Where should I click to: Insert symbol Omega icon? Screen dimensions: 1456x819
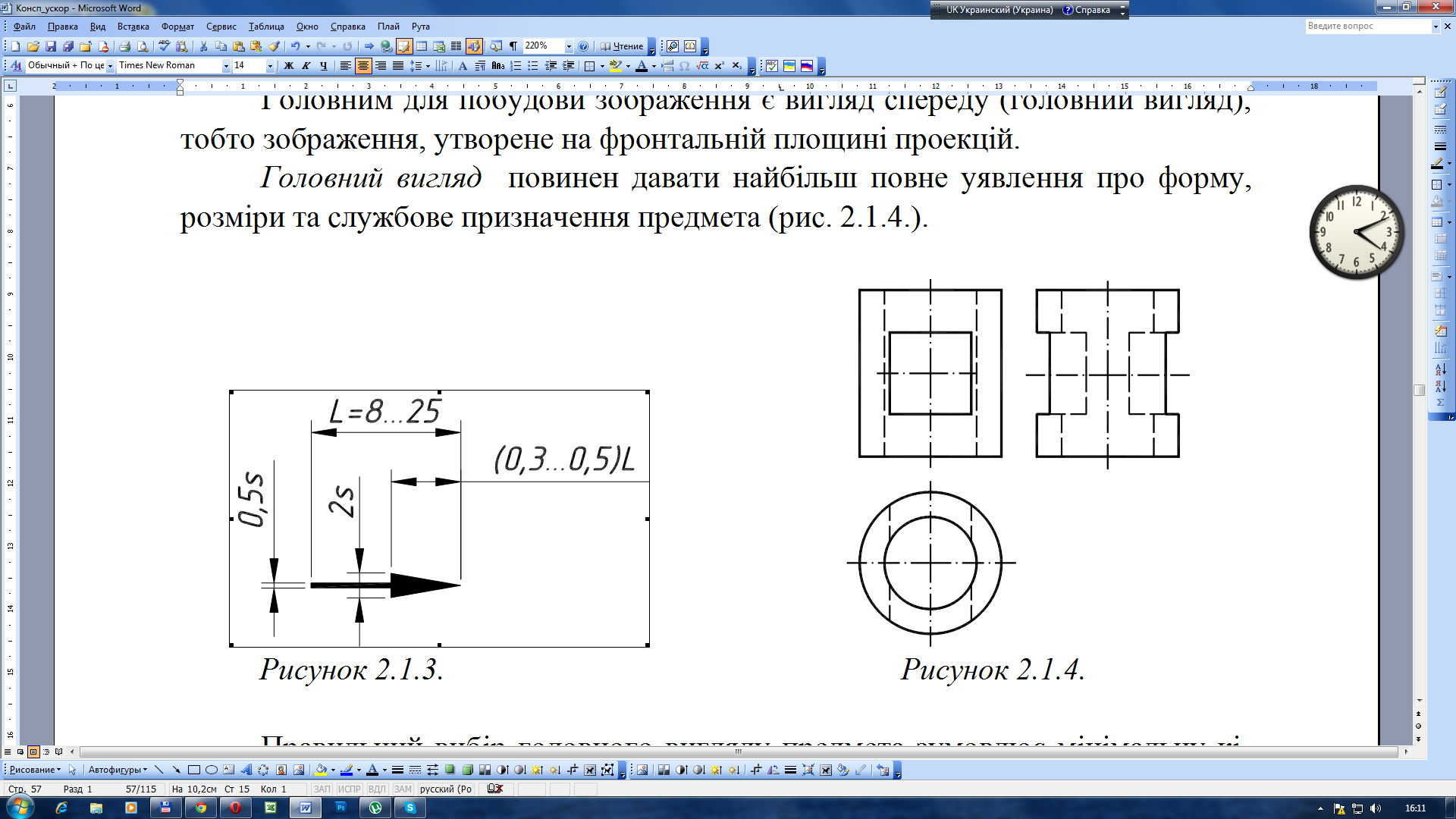coord(685,66)
